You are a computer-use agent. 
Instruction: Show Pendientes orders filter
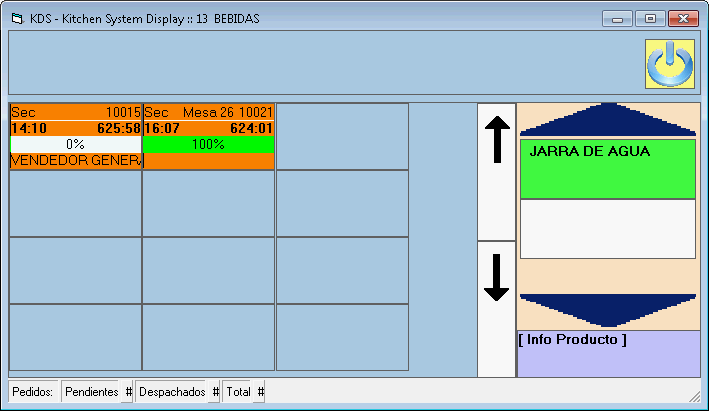pos(97,392)
